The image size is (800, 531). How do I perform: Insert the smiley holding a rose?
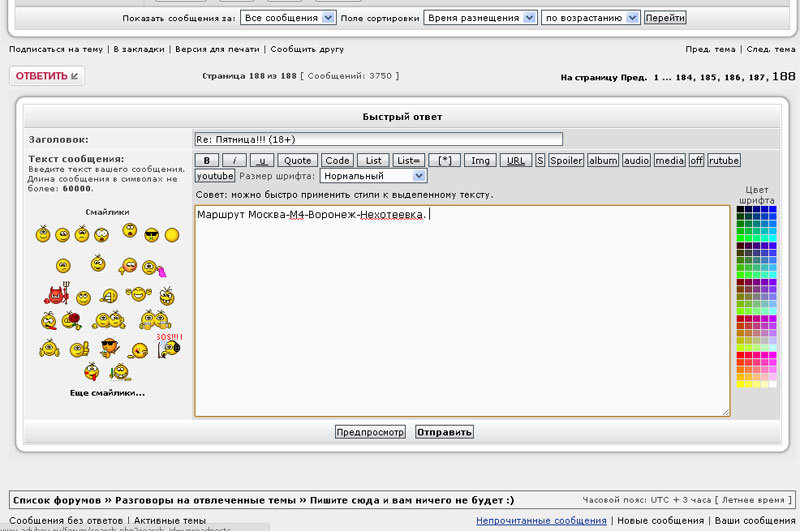point(71,321)
